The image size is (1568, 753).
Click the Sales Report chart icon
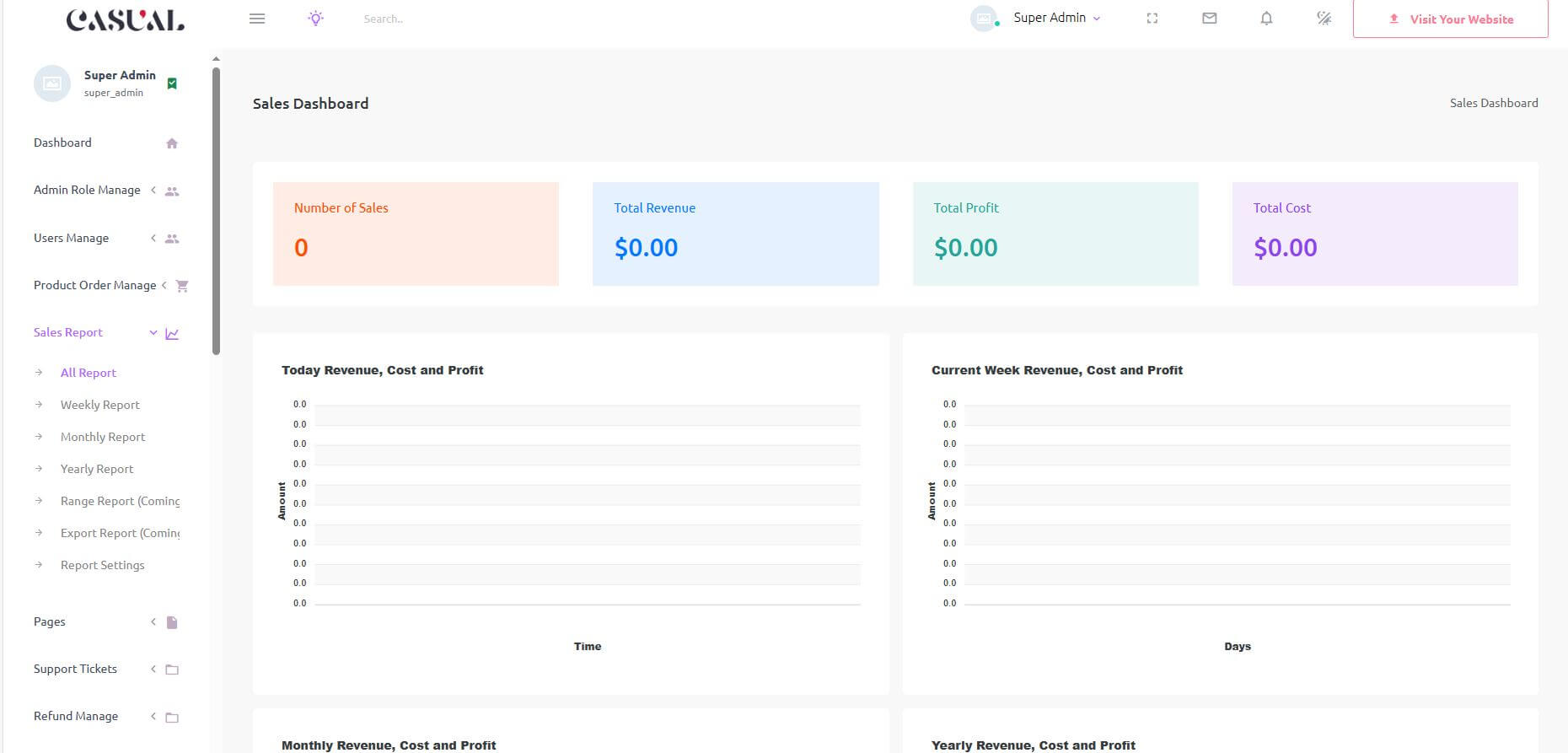click(x=172, y=334)
